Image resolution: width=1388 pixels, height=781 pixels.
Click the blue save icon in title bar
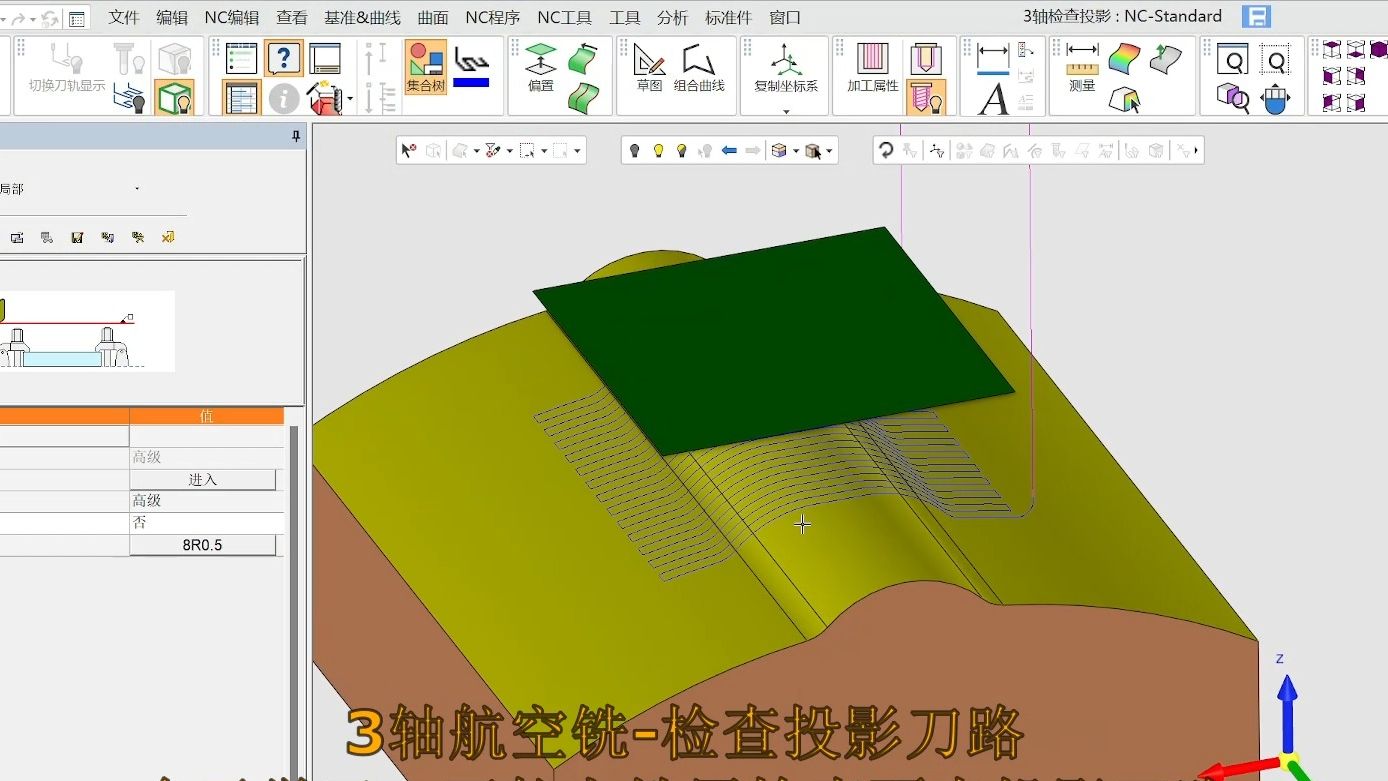coord(1256,17)
